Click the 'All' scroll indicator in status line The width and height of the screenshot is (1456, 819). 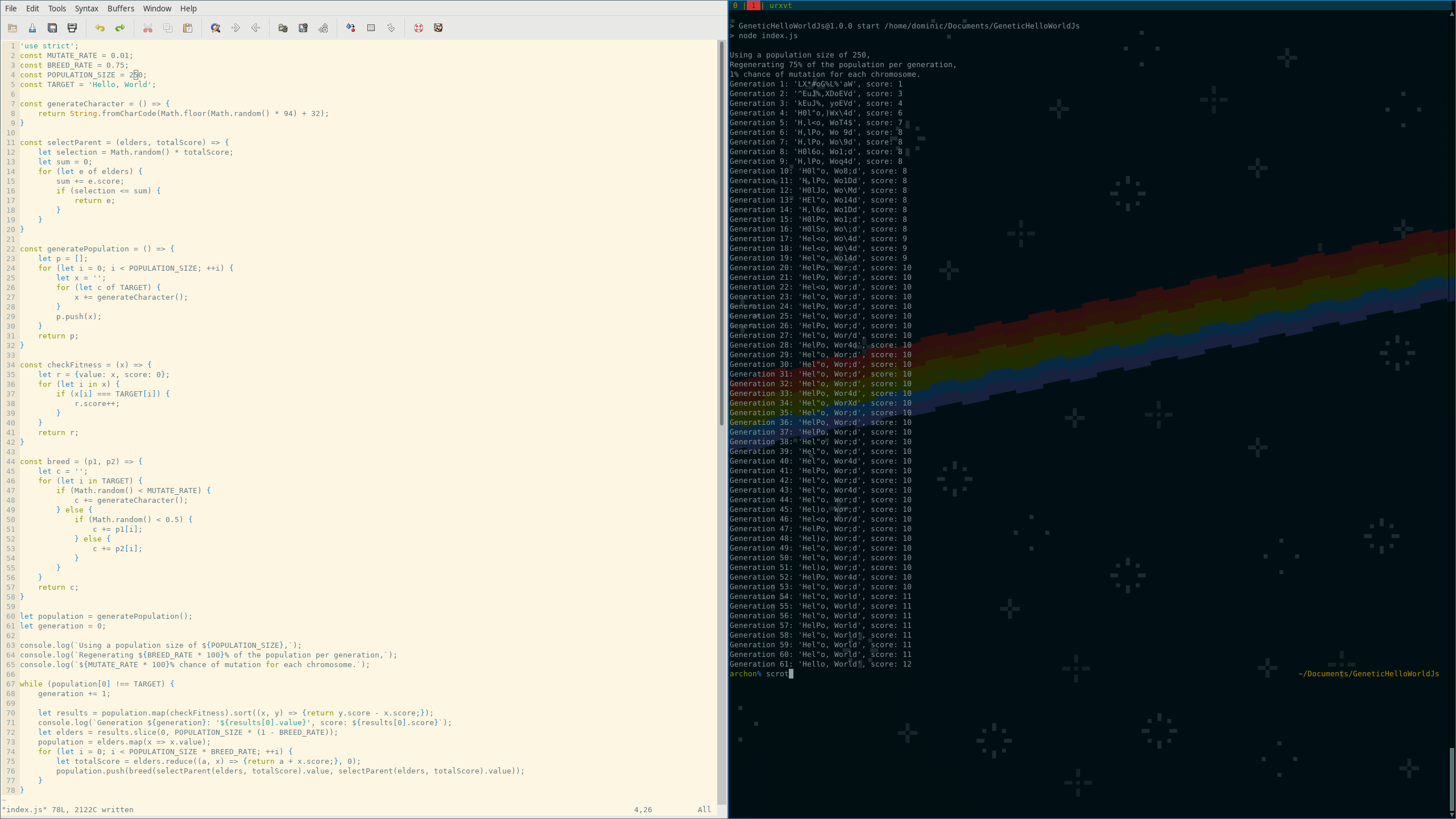[704, 810]
